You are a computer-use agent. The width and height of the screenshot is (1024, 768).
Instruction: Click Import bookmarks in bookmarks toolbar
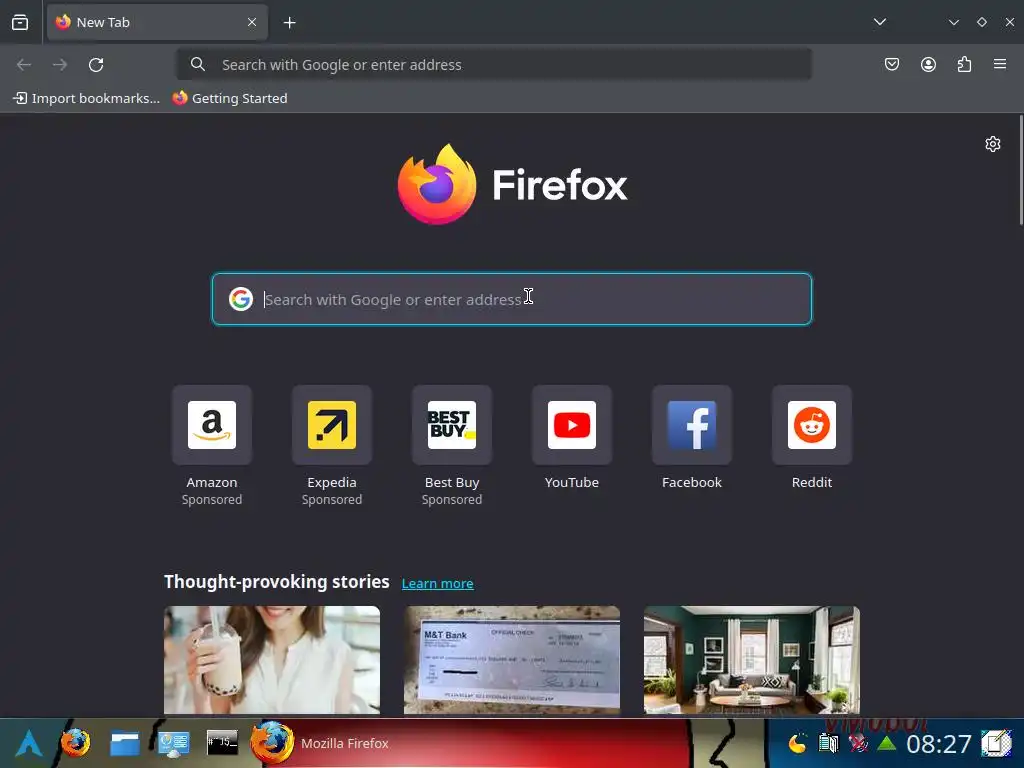click(x=86, y=98)
